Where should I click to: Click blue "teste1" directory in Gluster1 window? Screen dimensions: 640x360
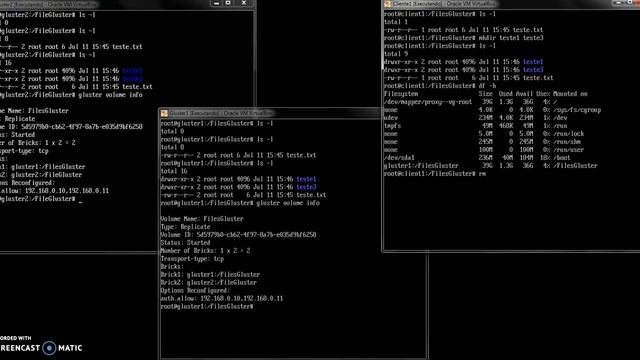pos(306,179)
